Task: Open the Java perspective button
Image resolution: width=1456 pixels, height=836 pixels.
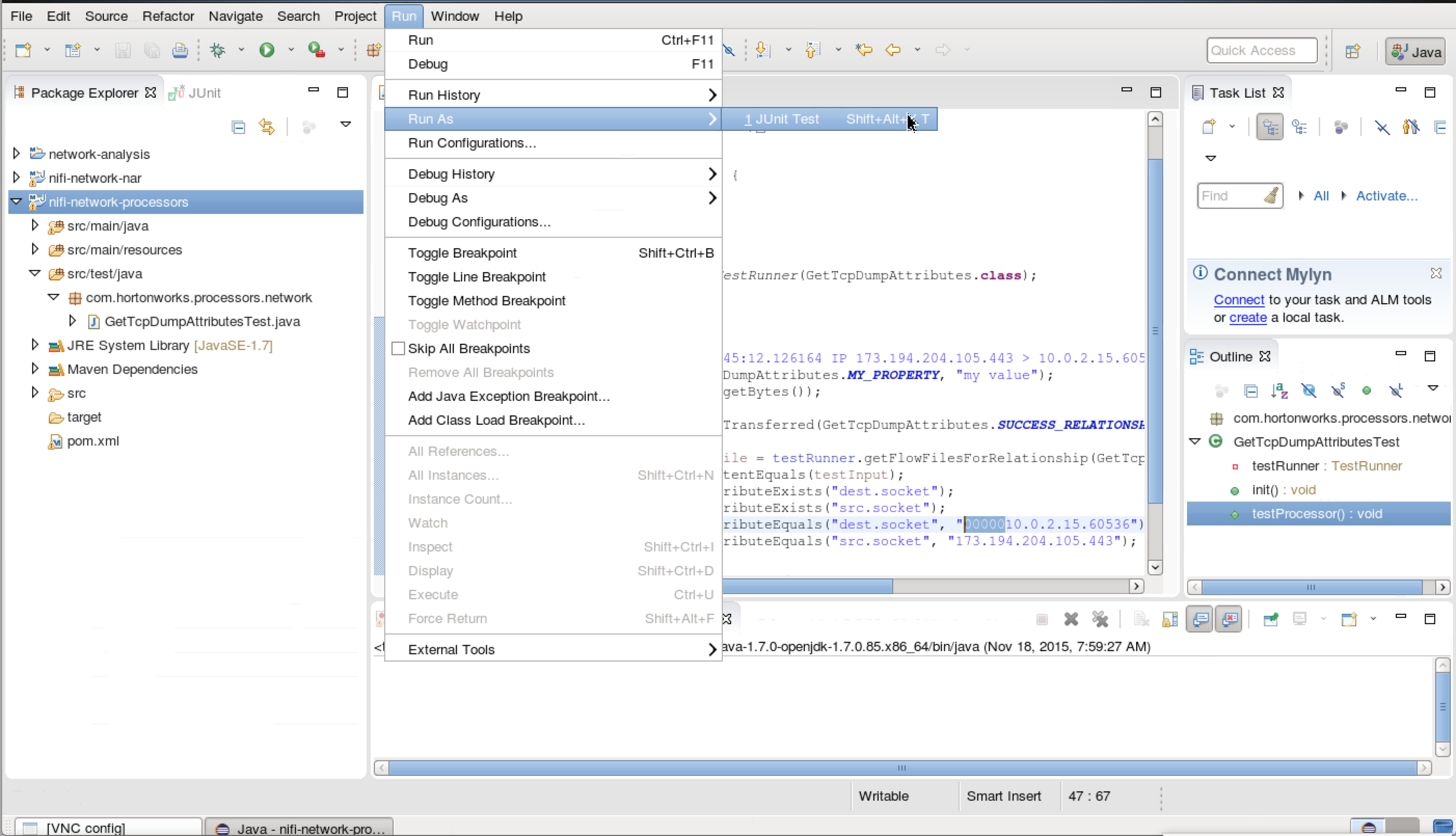Action: click(1415, 51)
